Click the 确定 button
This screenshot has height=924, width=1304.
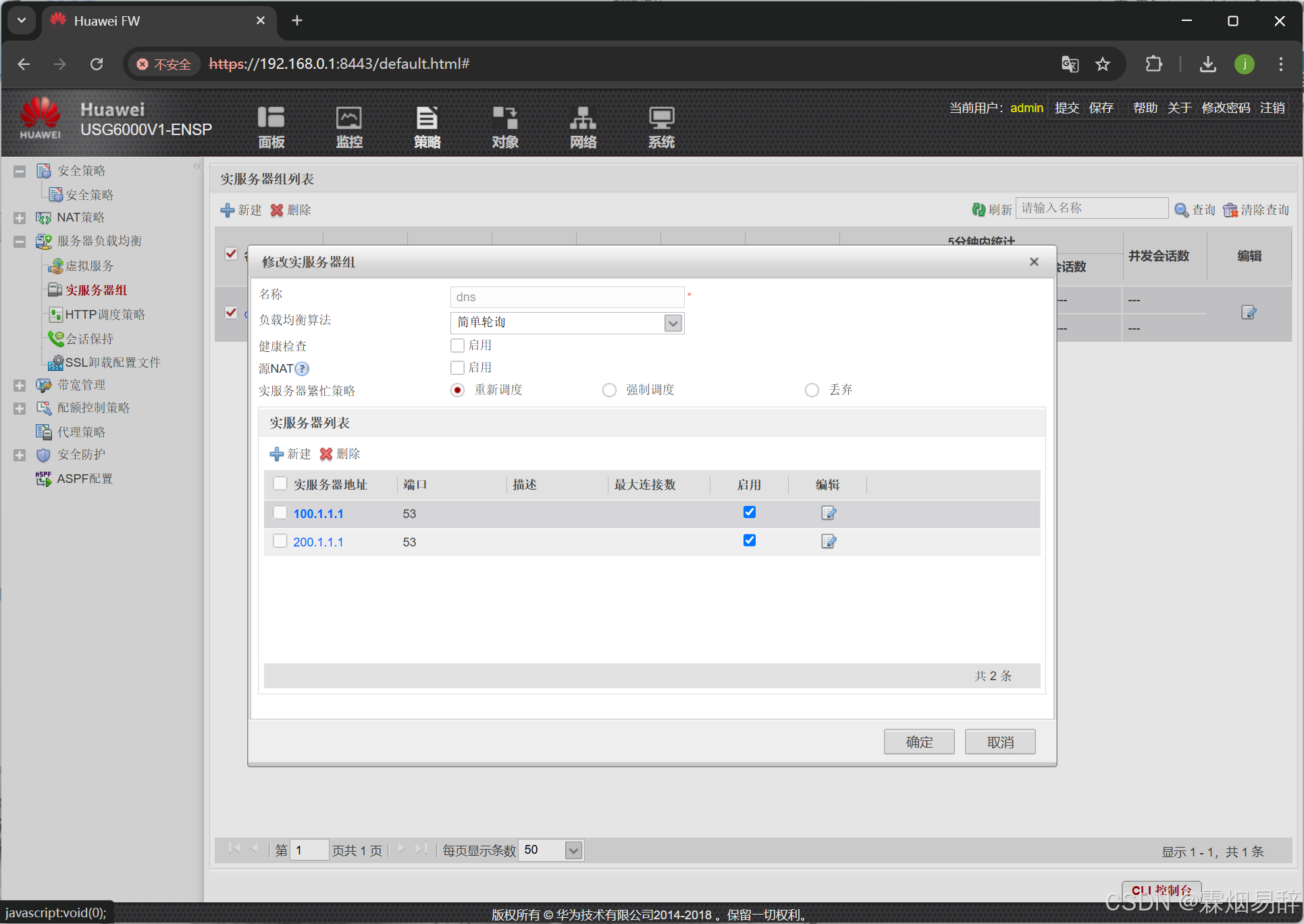(918, 742)
